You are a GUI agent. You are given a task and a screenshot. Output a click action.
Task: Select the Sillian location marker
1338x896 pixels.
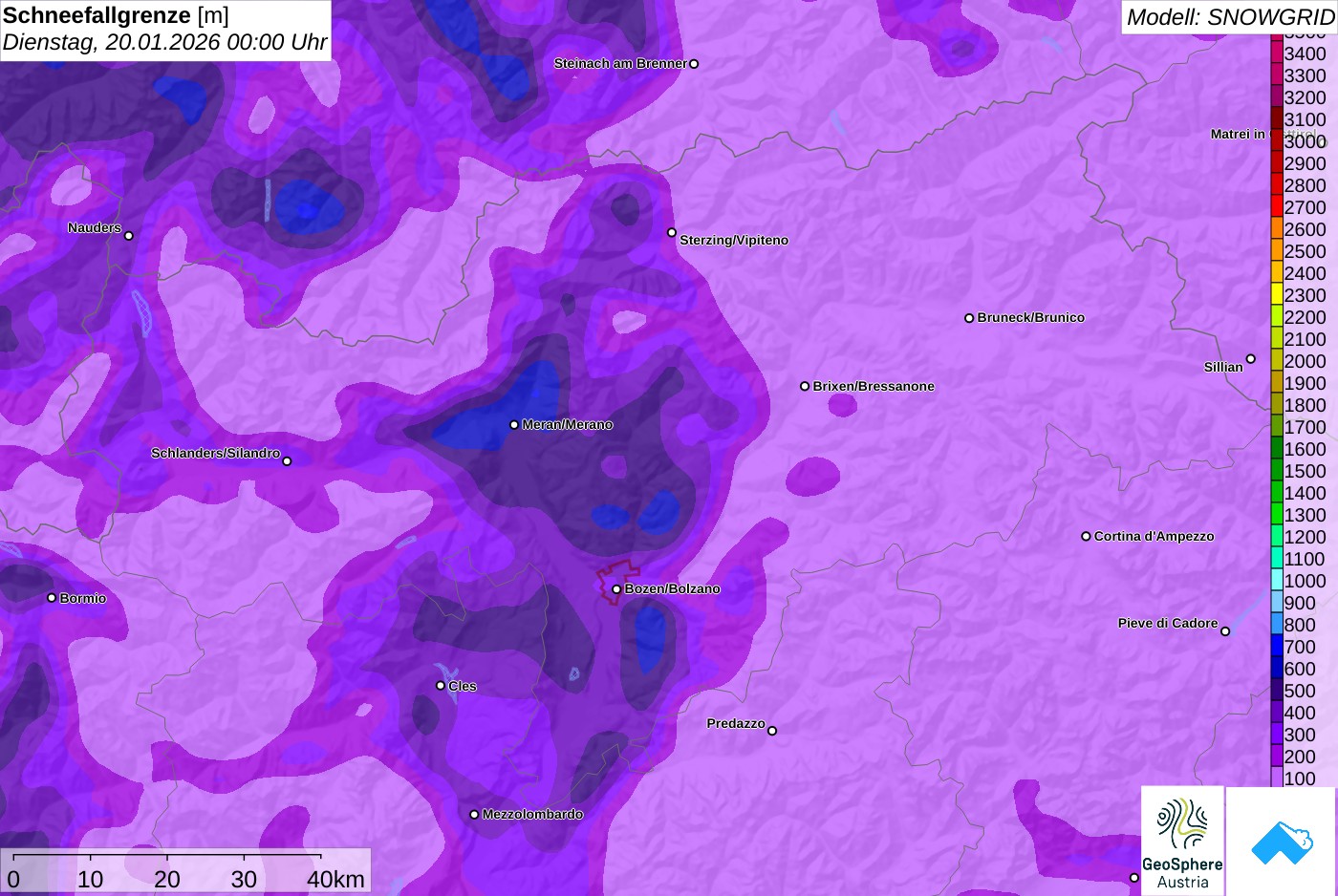(1251, 359)
